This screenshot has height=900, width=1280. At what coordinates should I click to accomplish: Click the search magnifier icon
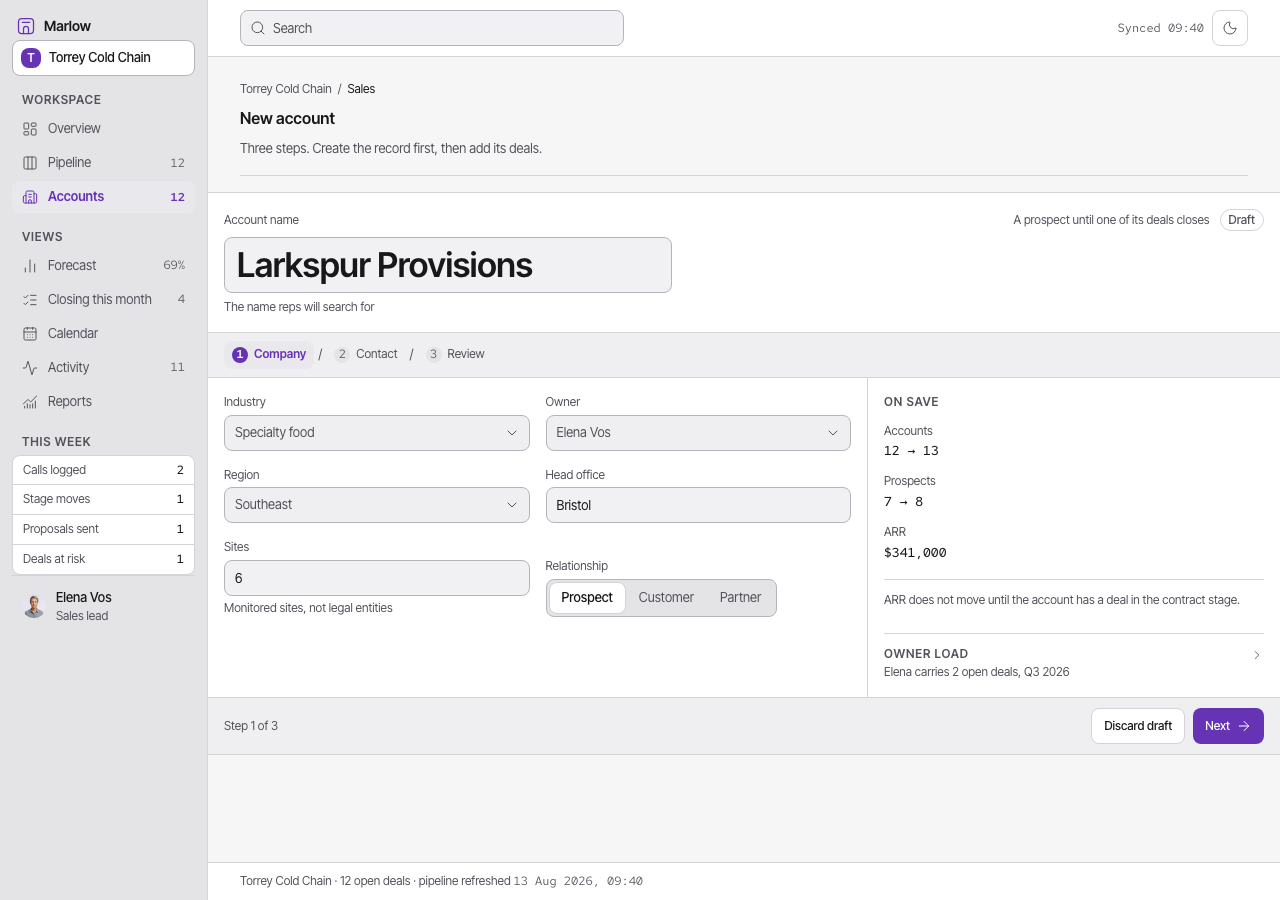(x=258, y=28)
